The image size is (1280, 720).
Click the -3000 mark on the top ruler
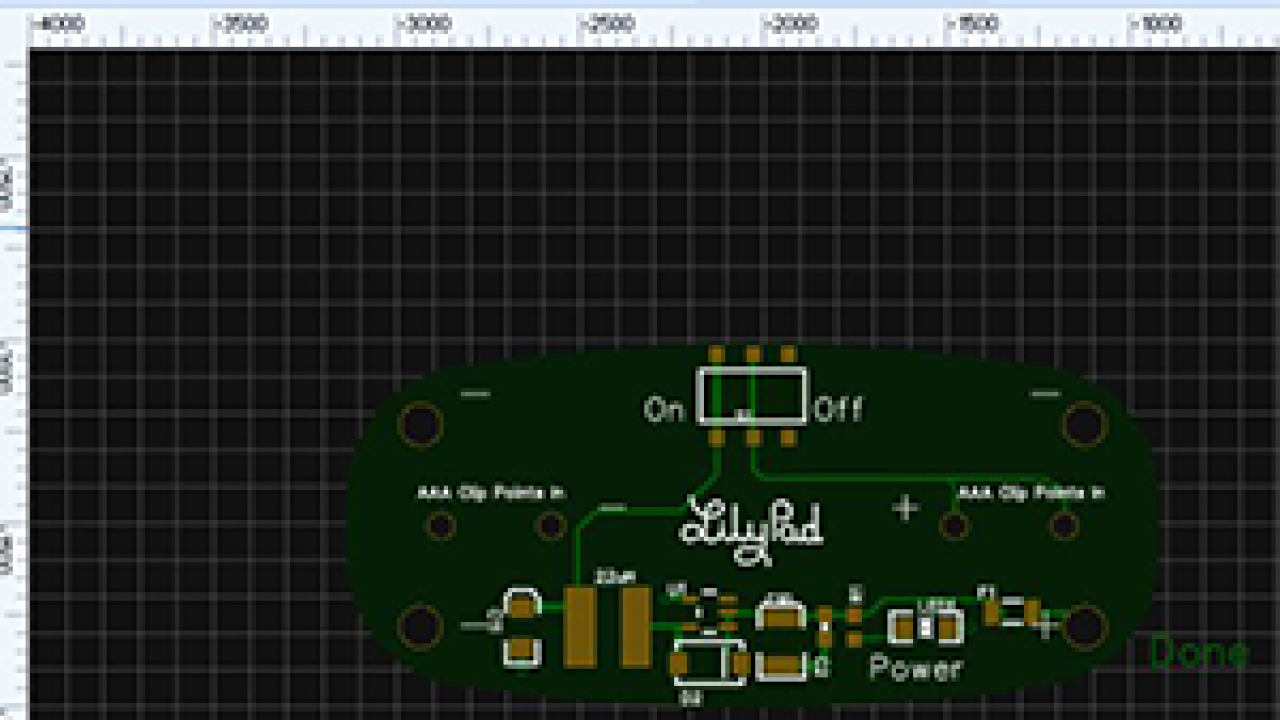425,24
